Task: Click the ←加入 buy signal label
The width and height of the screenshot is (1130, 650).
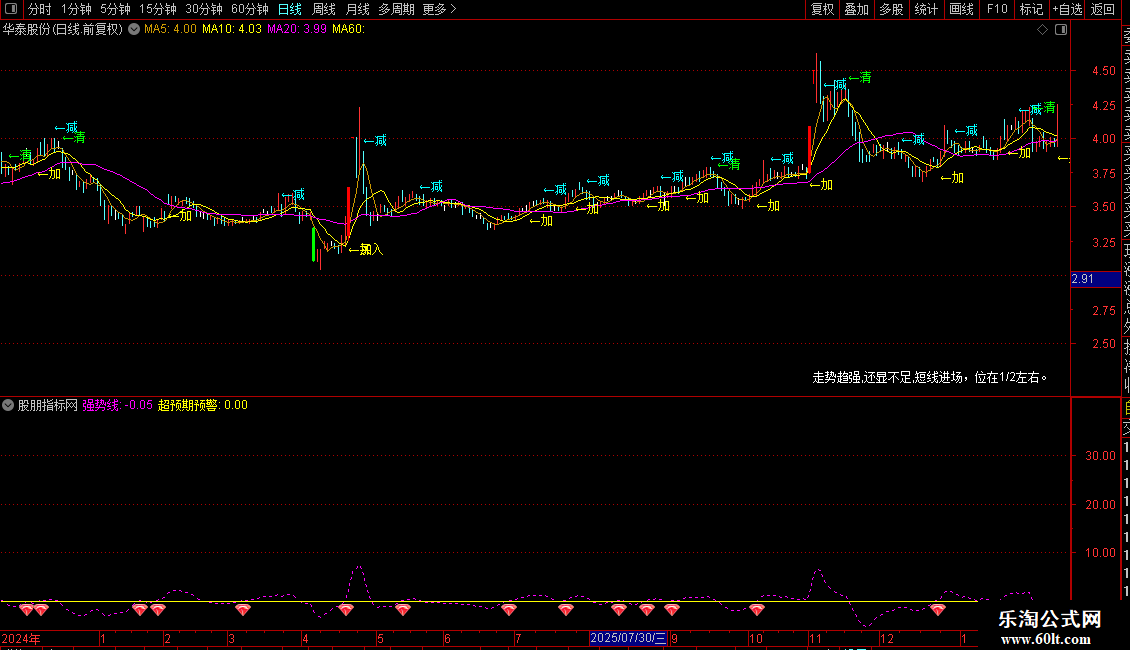Action: tap(367, 249)
